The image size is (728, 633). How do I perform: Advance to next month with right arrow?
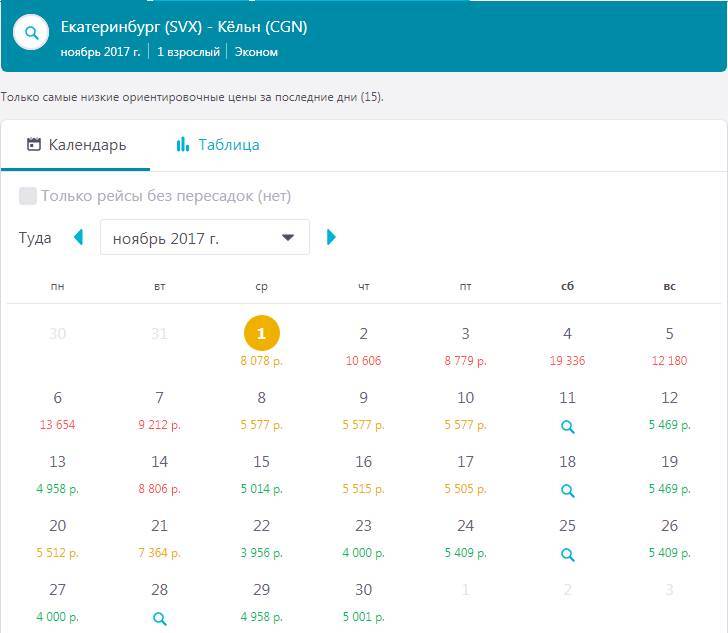332,237
